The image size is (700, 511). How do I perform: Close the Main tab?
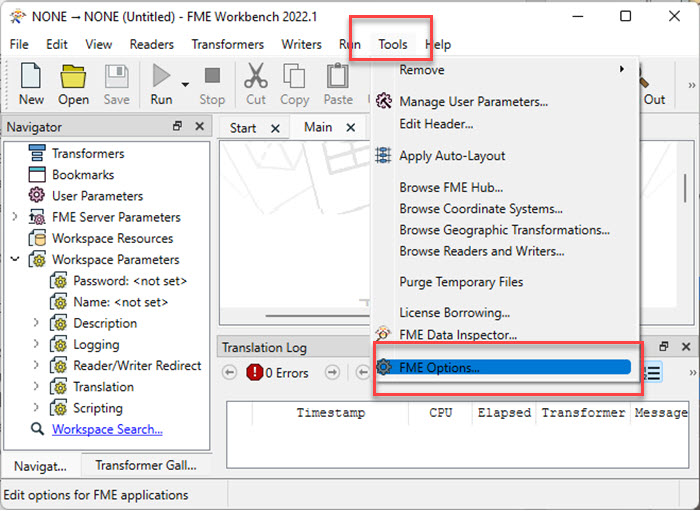tap(351, 128)
